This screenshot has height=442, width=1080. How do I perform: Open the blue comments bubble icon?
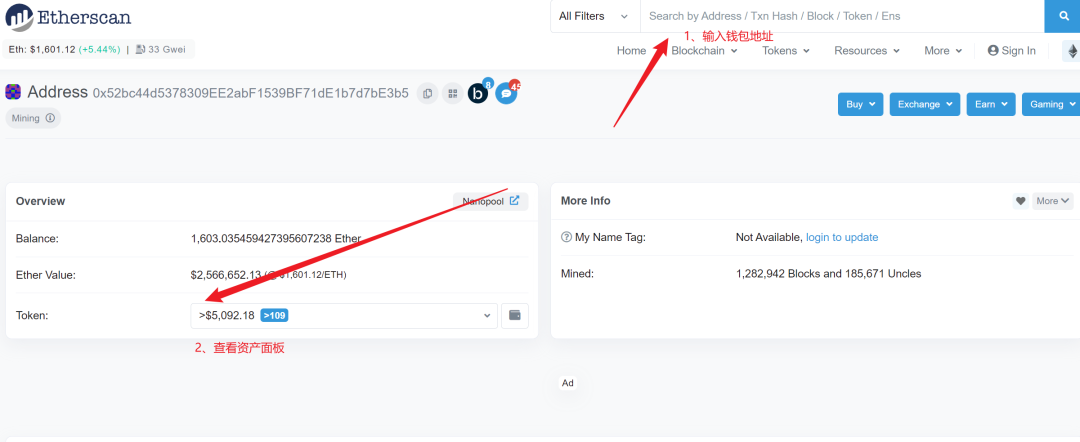[506, 92]
